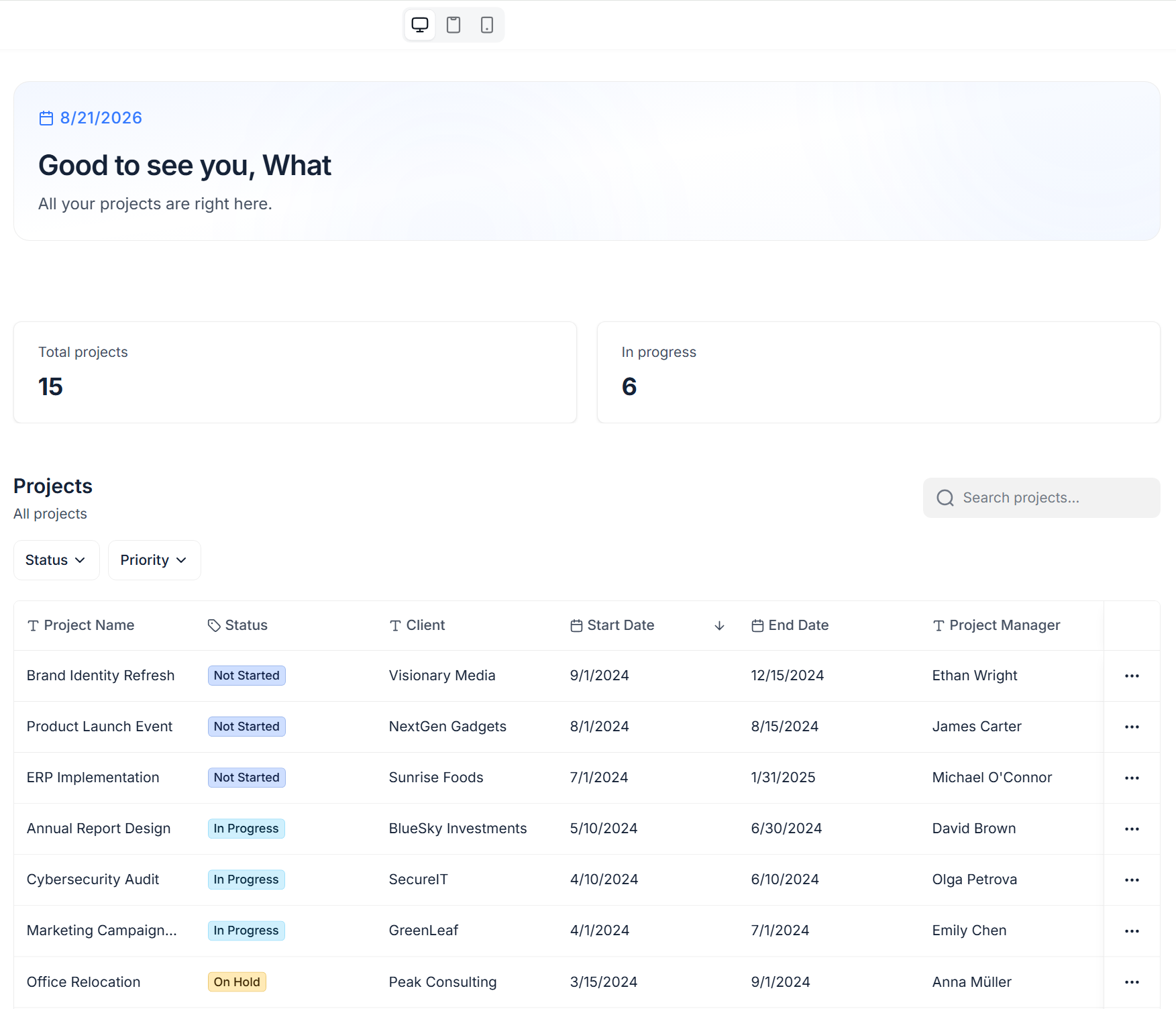The image size is (1176, 1009).
Task: Click the Michael O'Connor manager cell
Action: coord(992,778)
